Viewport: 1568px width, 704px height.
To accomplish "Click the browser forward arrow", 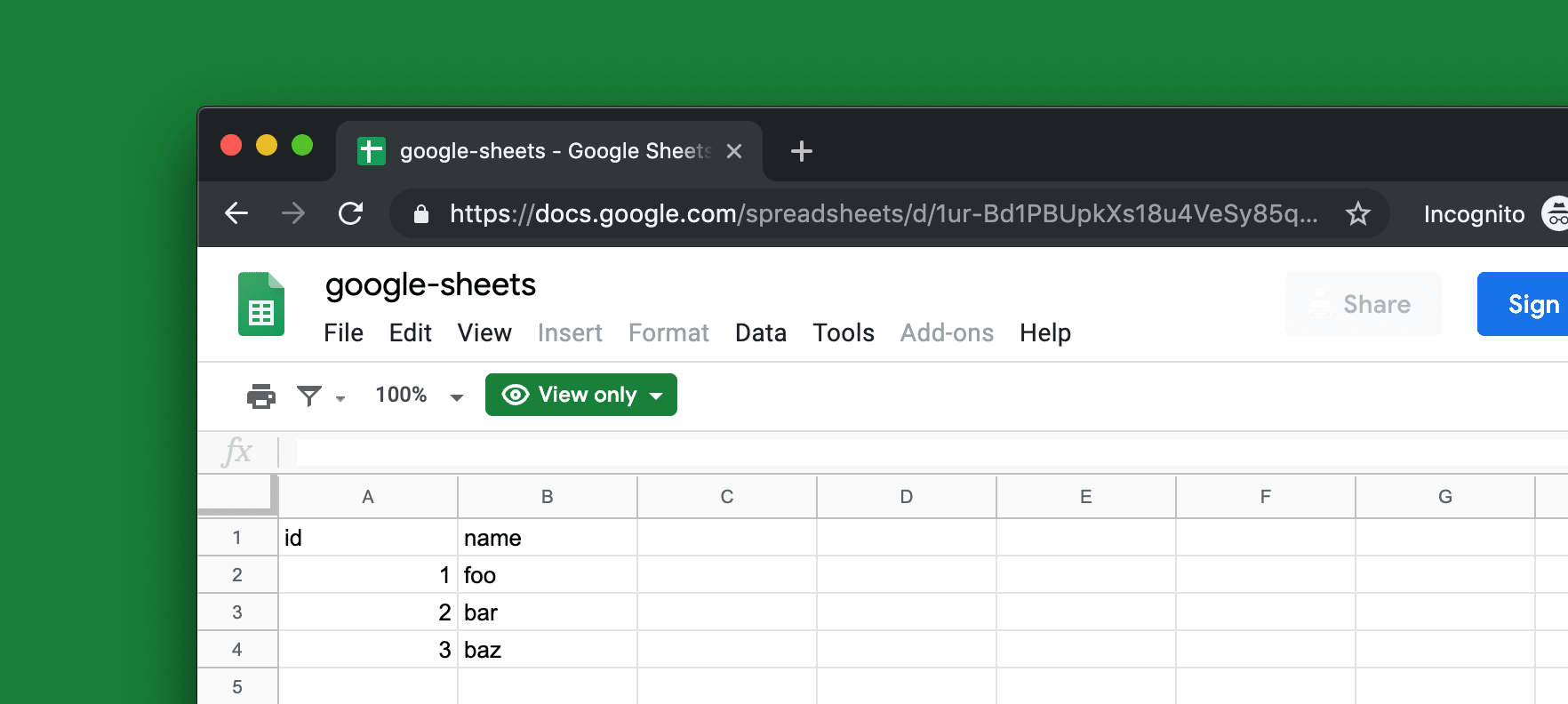I will tap(293, 213).
